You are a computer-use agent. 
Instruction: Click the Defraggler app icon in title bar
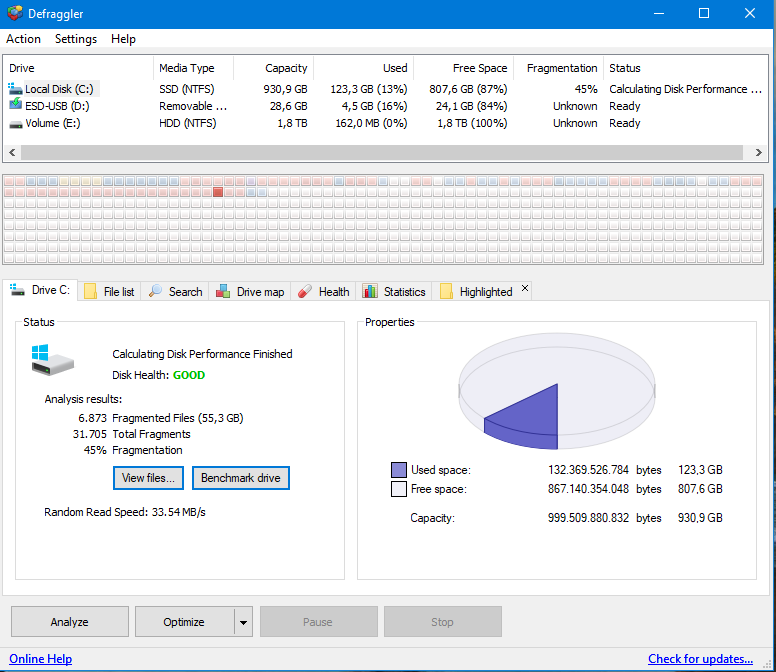[x=15, y=13]
